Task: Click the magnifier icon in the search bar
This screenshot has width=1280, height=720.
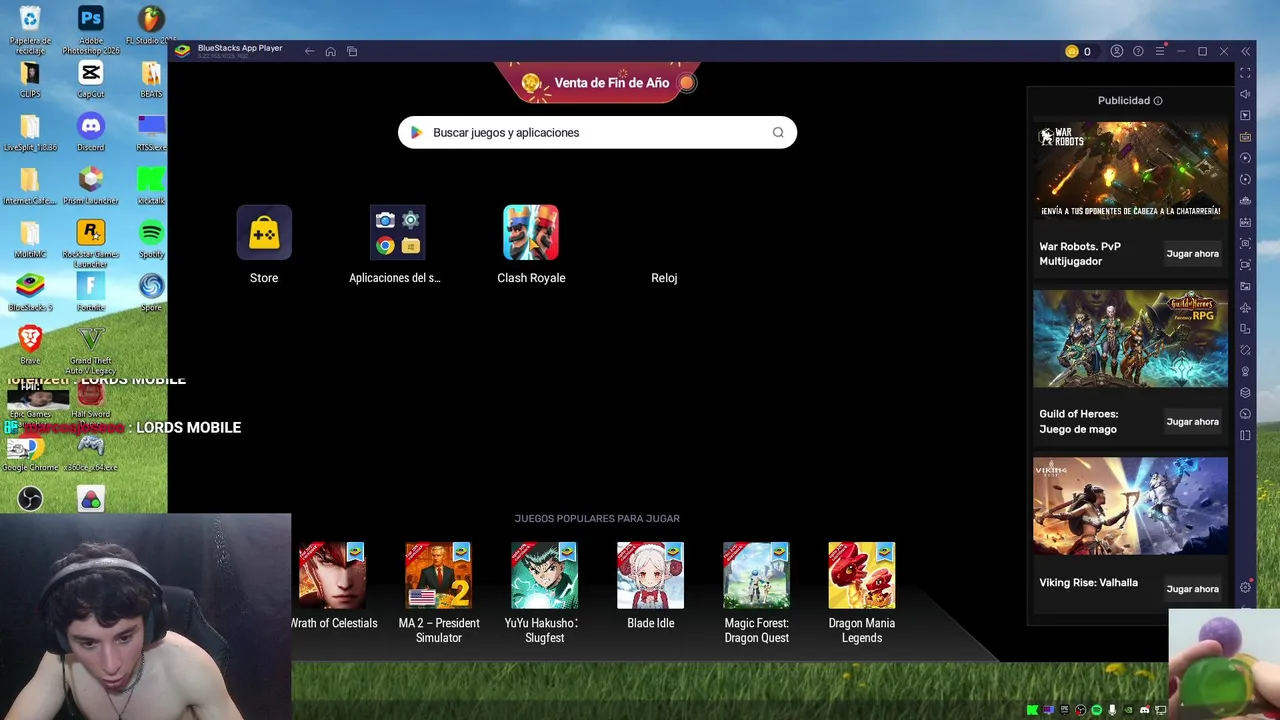Action: [778, 132]
